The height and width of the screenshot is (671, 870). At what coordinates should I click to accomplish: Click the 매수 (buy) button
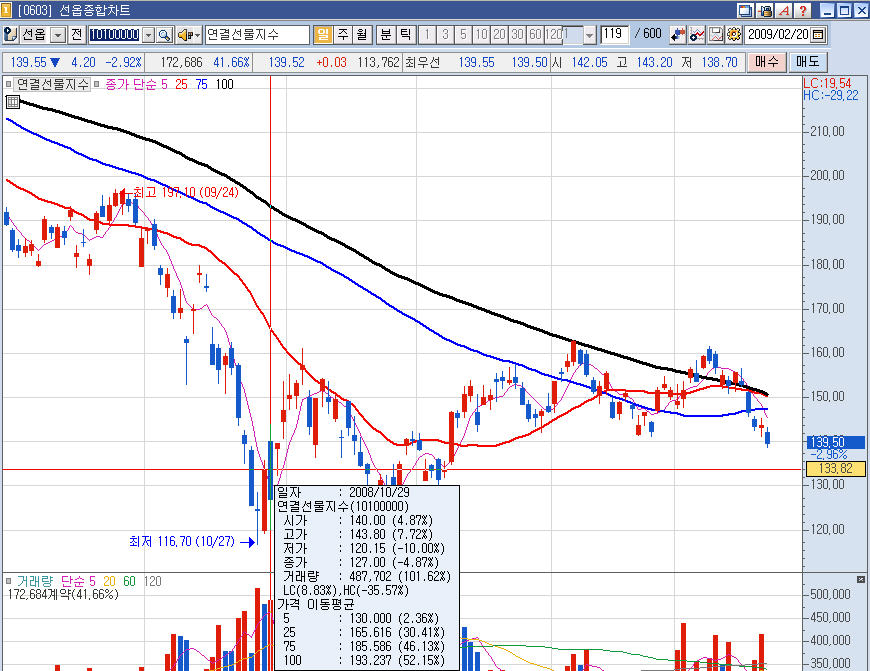[767, 62]
